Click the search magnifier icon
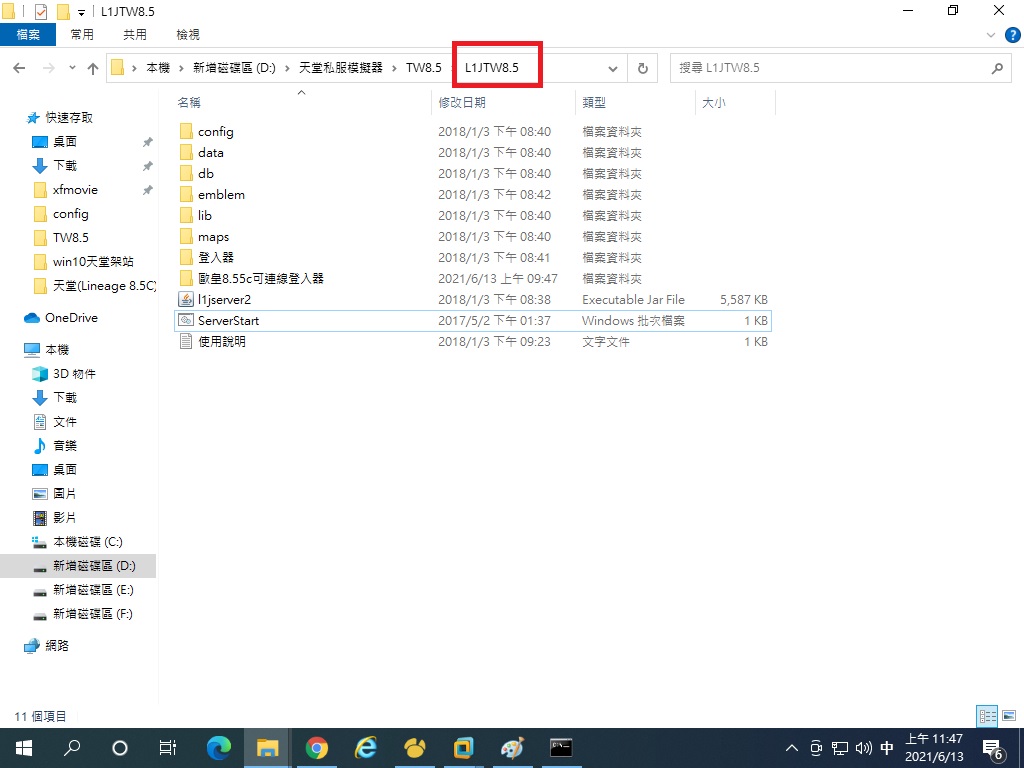Viewport: 1024px width, 768px height. point(997,68)
